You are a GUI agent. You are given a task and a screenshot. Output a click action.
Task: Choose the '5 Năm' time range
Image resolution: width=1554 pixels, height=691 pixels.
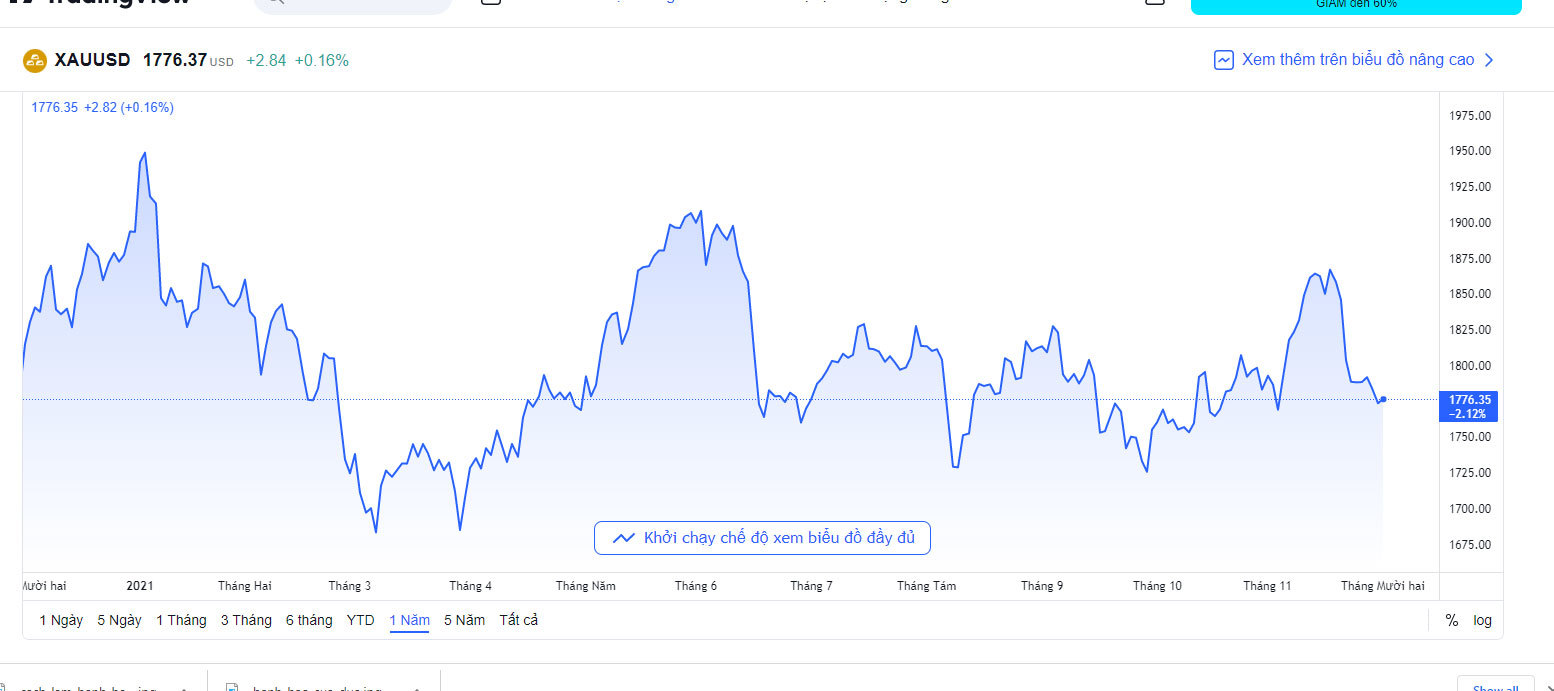(464, 620)
